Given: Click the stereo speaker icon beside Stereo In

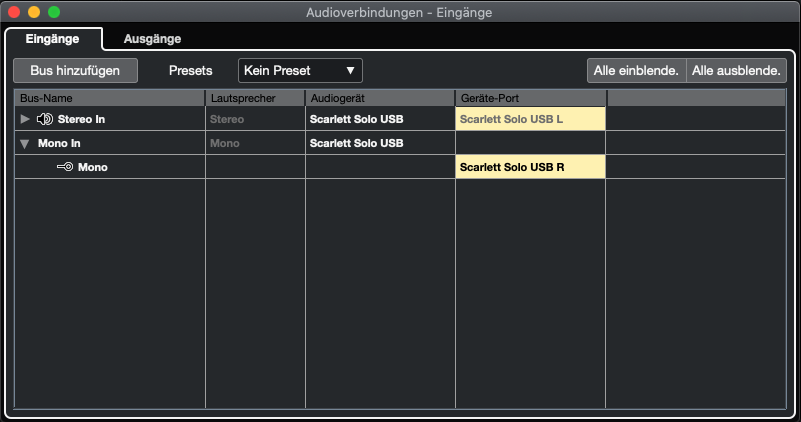Looking at the screenshot, I should (x=44, y=119).
